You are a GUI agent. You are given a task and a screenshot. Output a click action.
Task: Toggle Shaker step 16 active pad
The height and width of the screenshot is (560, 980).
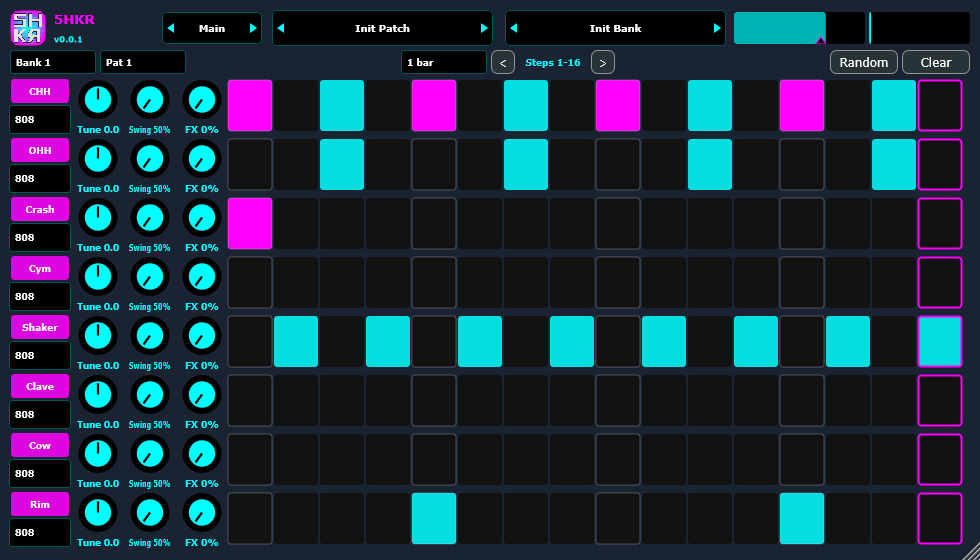pyautogui.click(x=939, y=341)
